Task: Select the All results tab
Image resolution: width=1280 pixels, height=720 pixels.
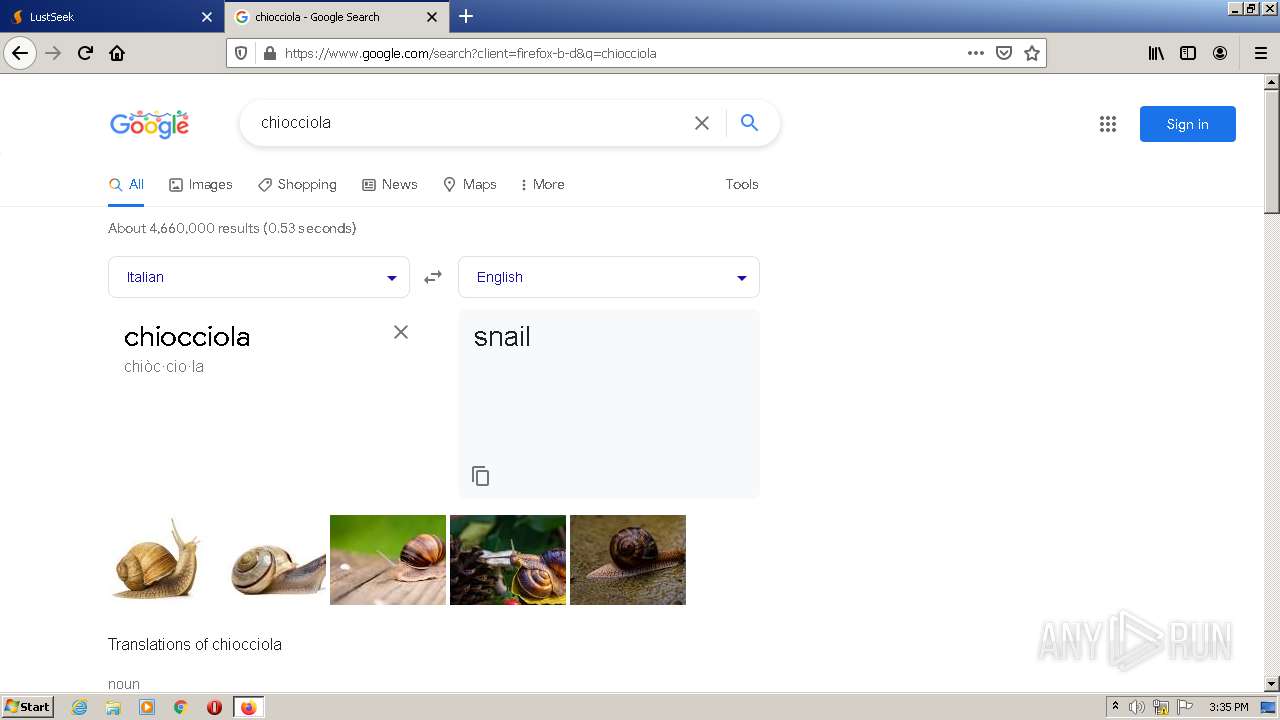Action: coord(126,184)
